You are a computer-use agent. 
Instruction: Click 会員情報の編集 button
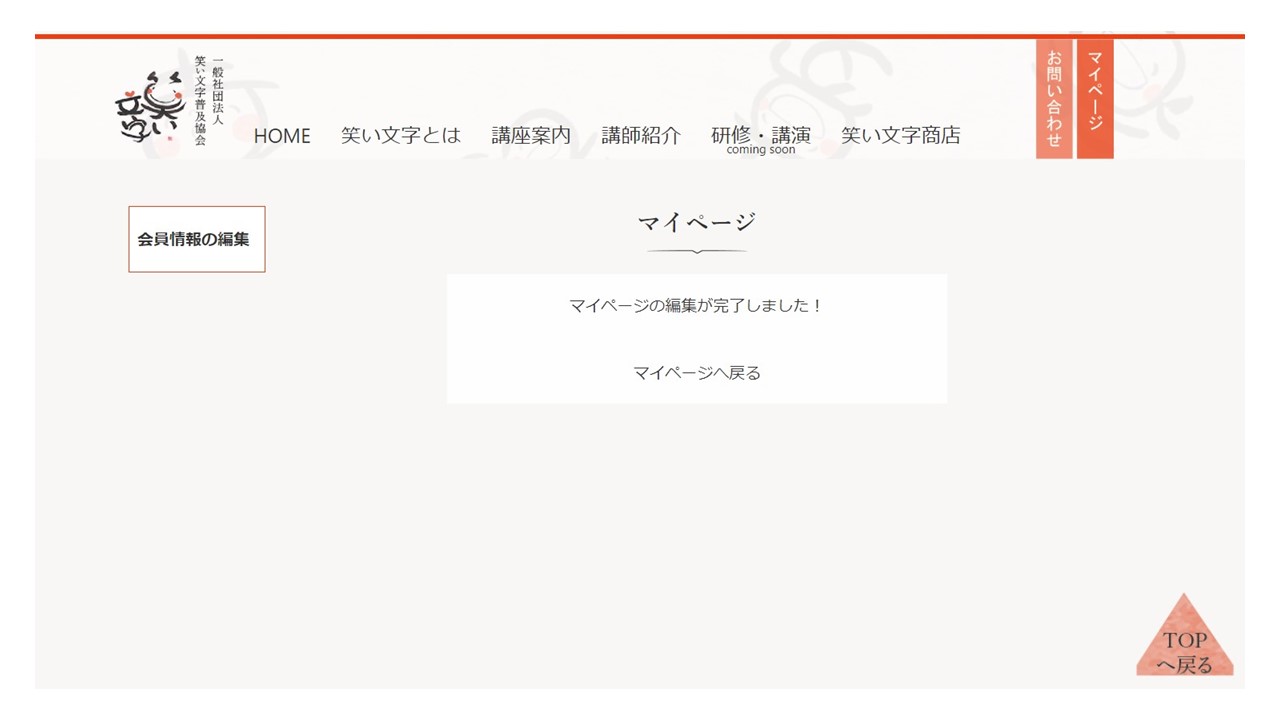tap(197, 239)
